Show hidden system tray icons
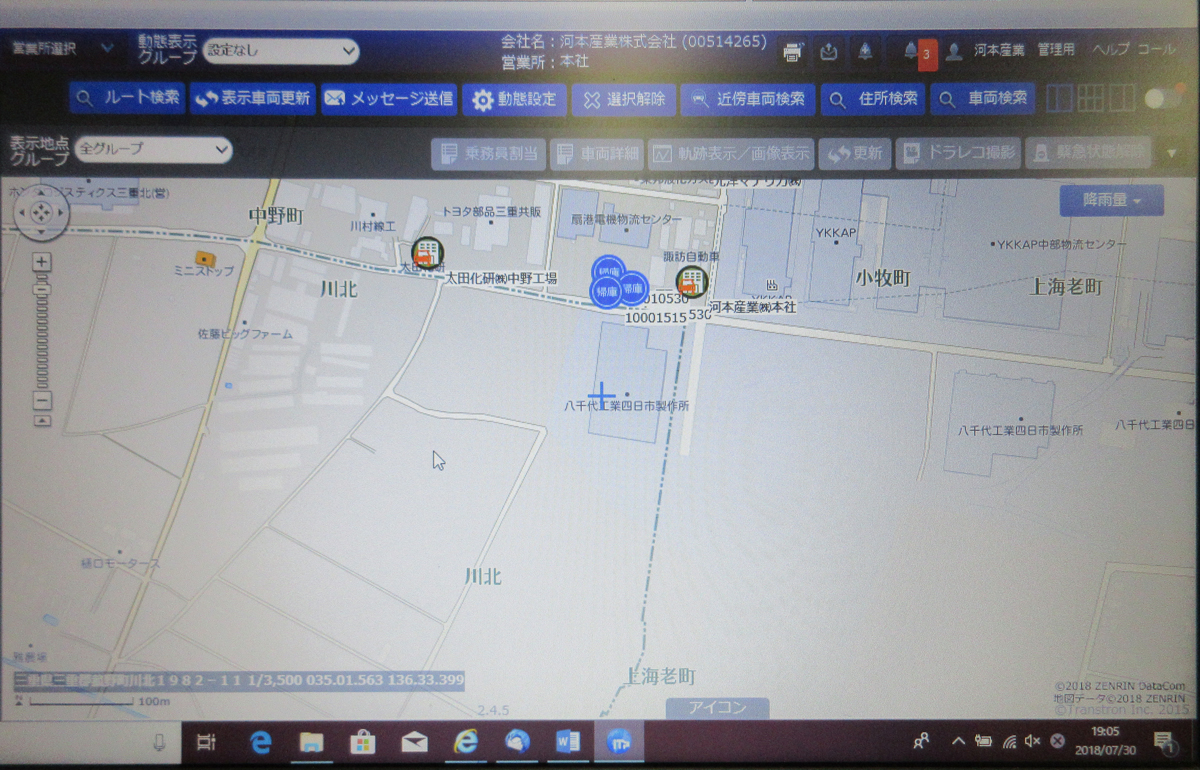The width and height of the screenshot is (1200, 770). tap(958, 741)
